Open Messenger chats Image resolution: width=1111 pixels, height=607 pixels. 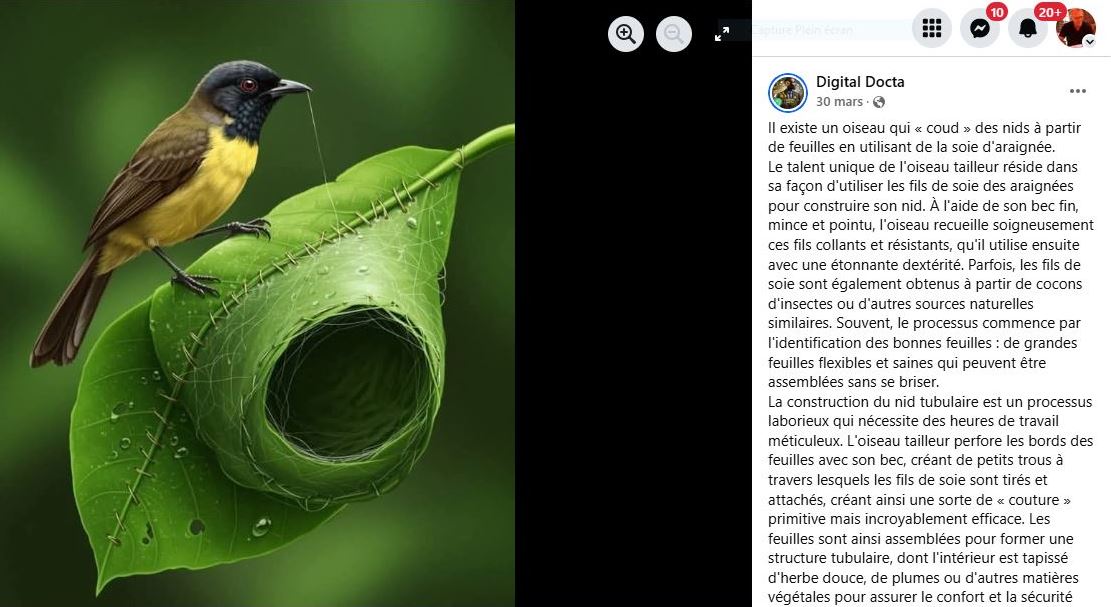pyautogui.click(x=980, y=28)
